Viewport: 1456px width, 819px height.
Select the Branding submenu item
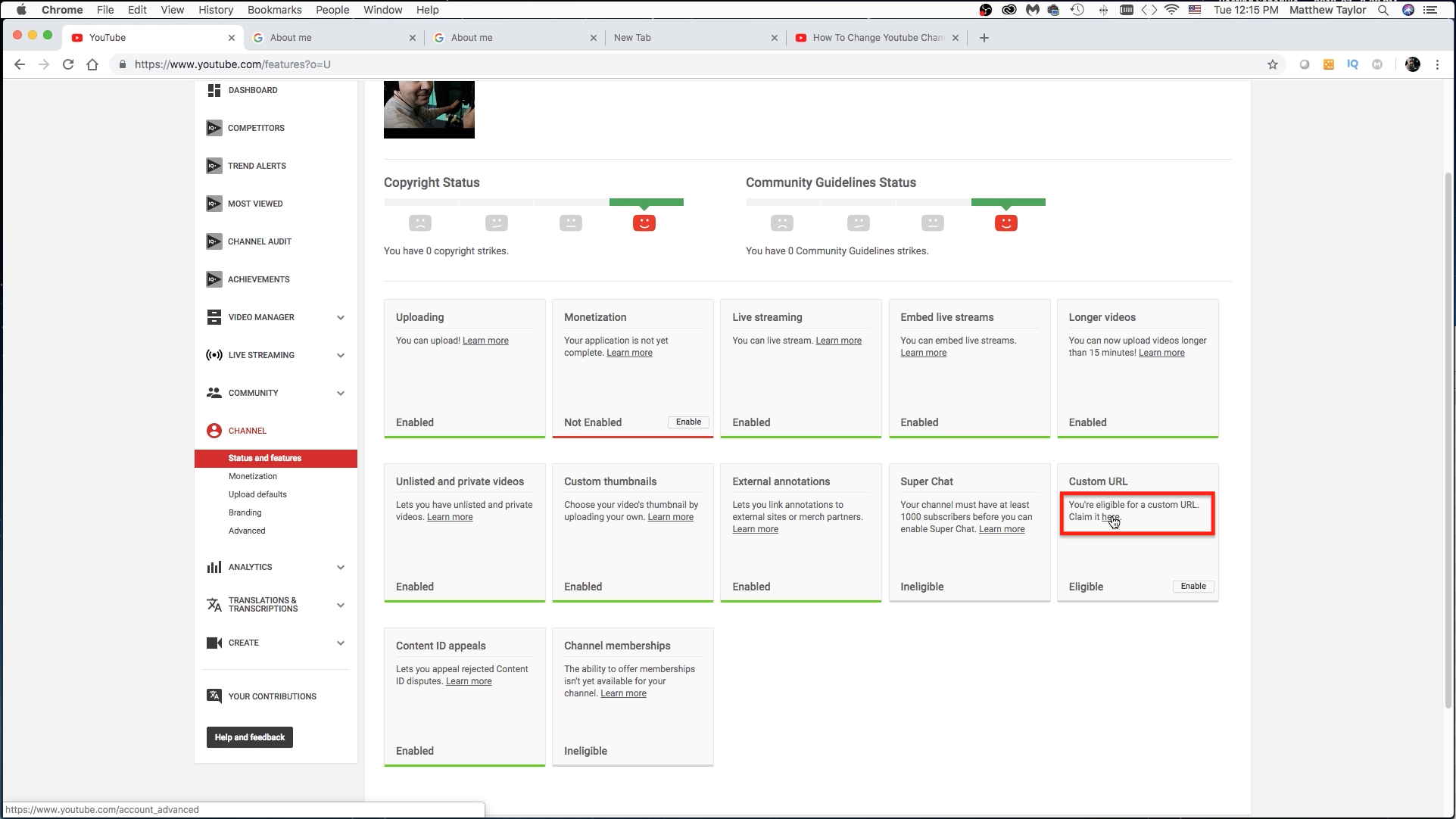coord(245,512)
